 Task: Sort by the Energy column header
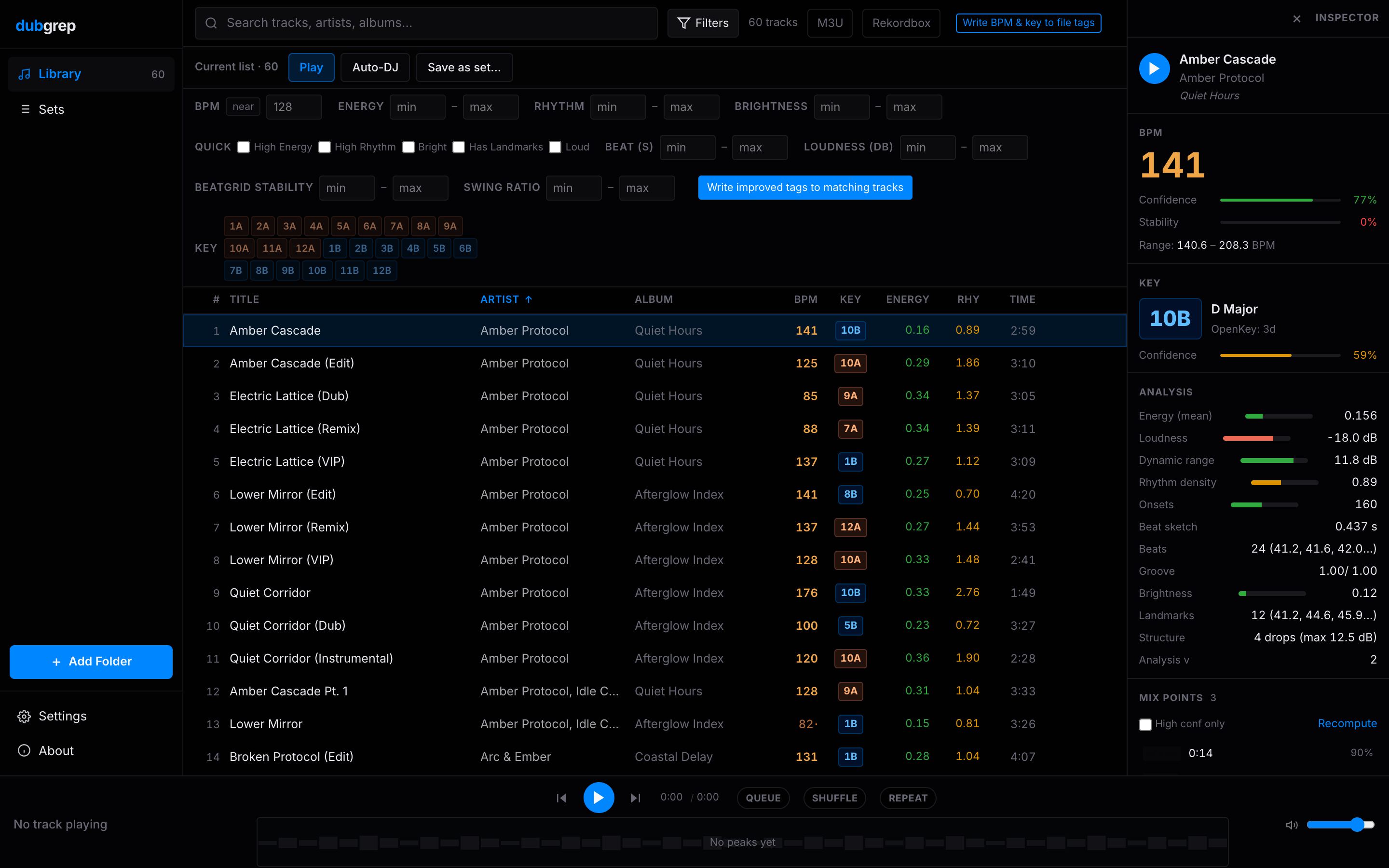(x=907, y=299)
